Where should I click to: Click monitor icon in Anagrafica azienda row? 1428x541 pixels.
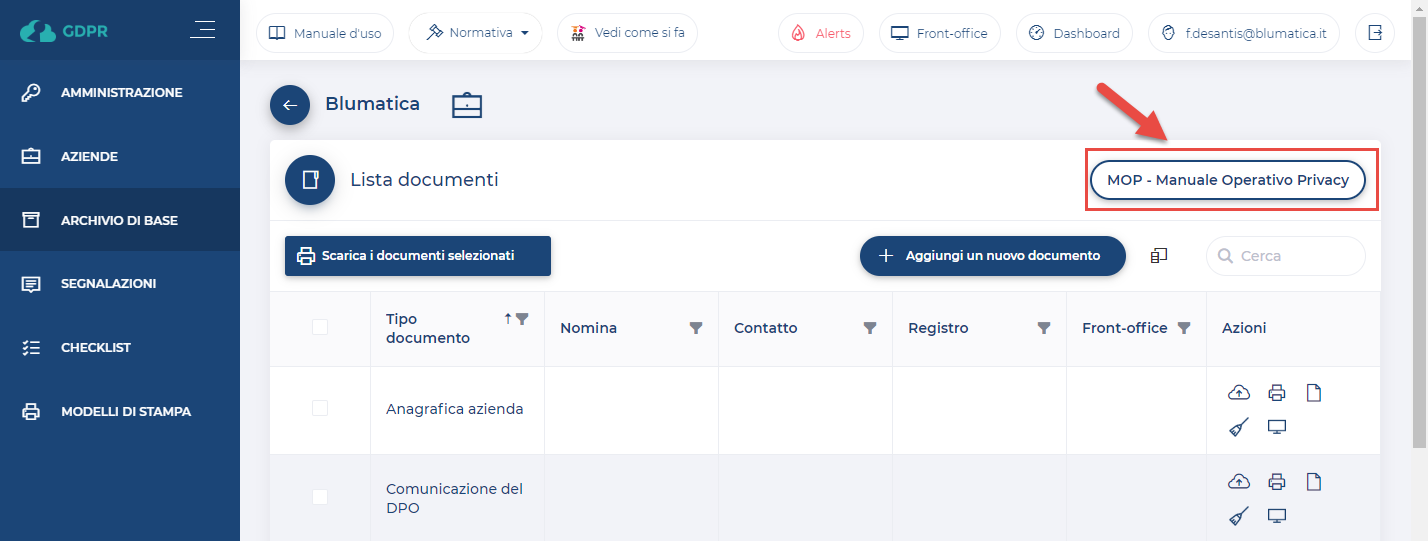point(1276,428)
